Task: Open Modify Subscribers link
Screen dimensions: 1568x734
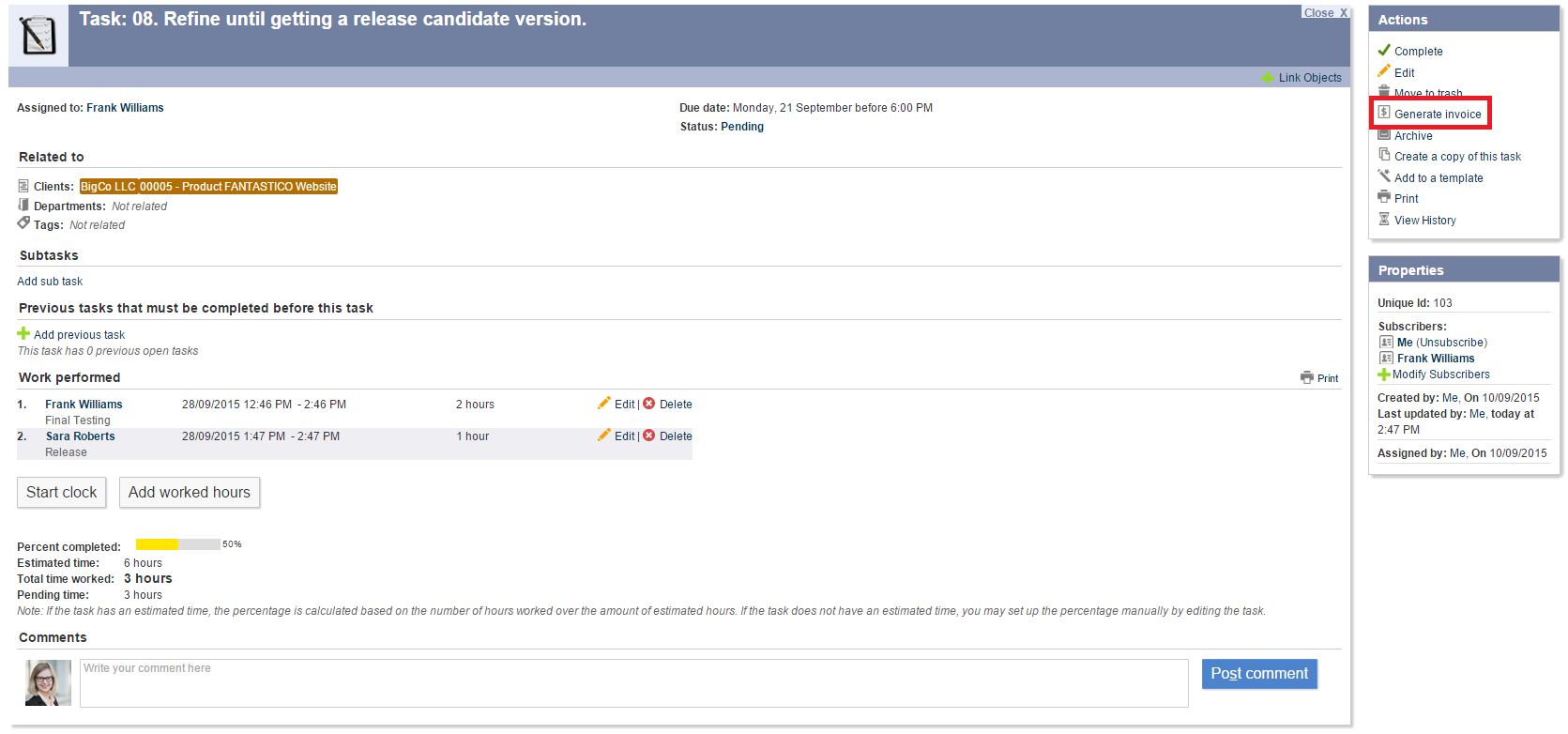Action: (x=1440, y=375)
